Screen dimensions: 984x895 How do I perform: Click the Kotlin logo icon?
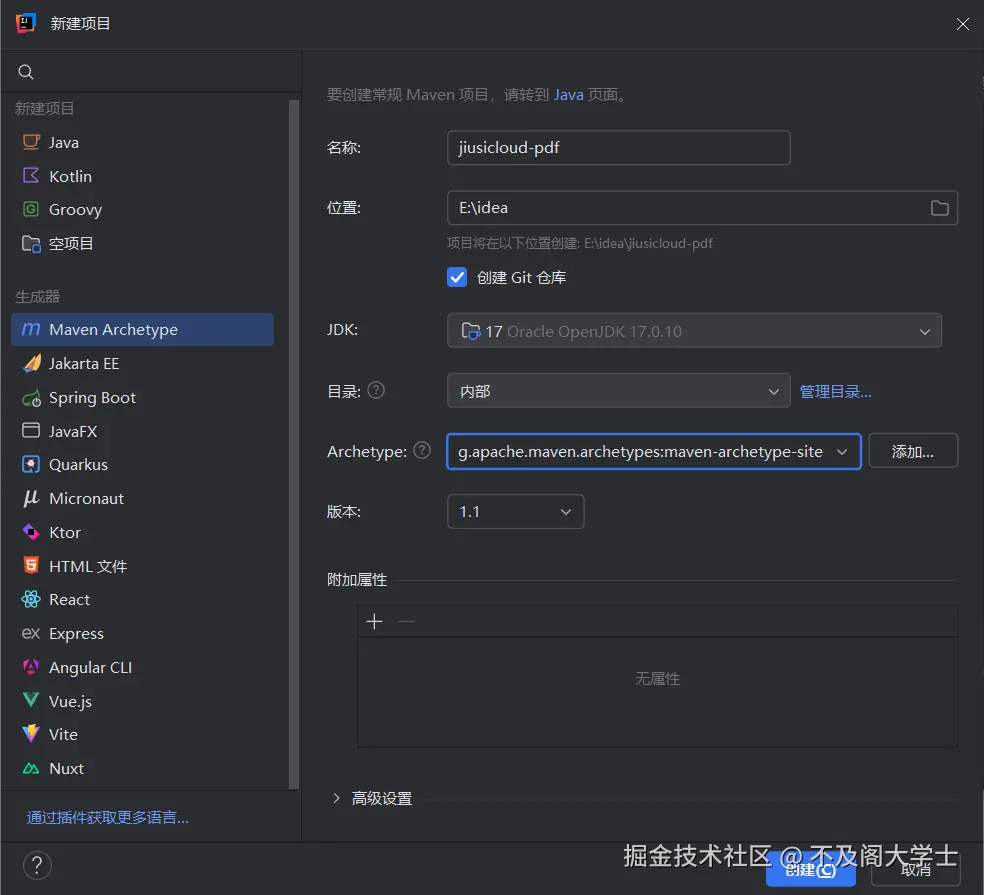(x=31, y=176)
